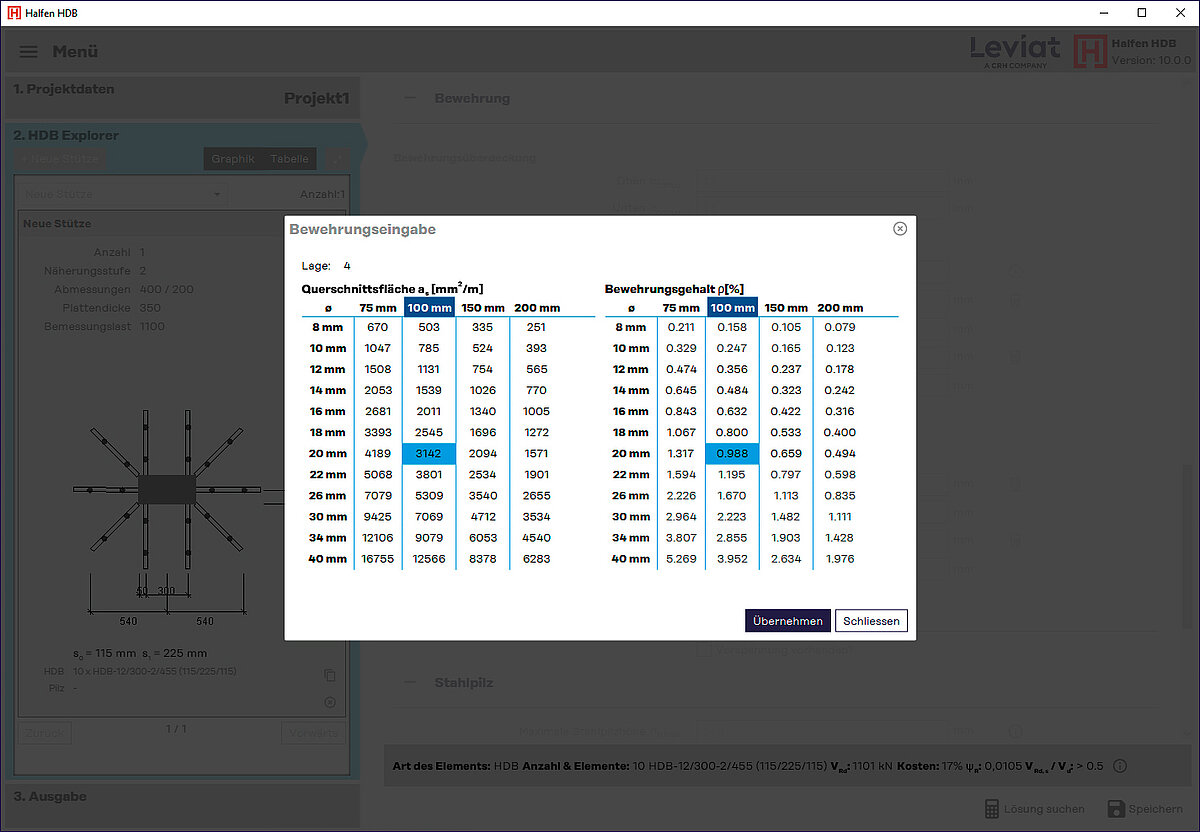Switch to the Tabelle view

[x=290, y=159]
